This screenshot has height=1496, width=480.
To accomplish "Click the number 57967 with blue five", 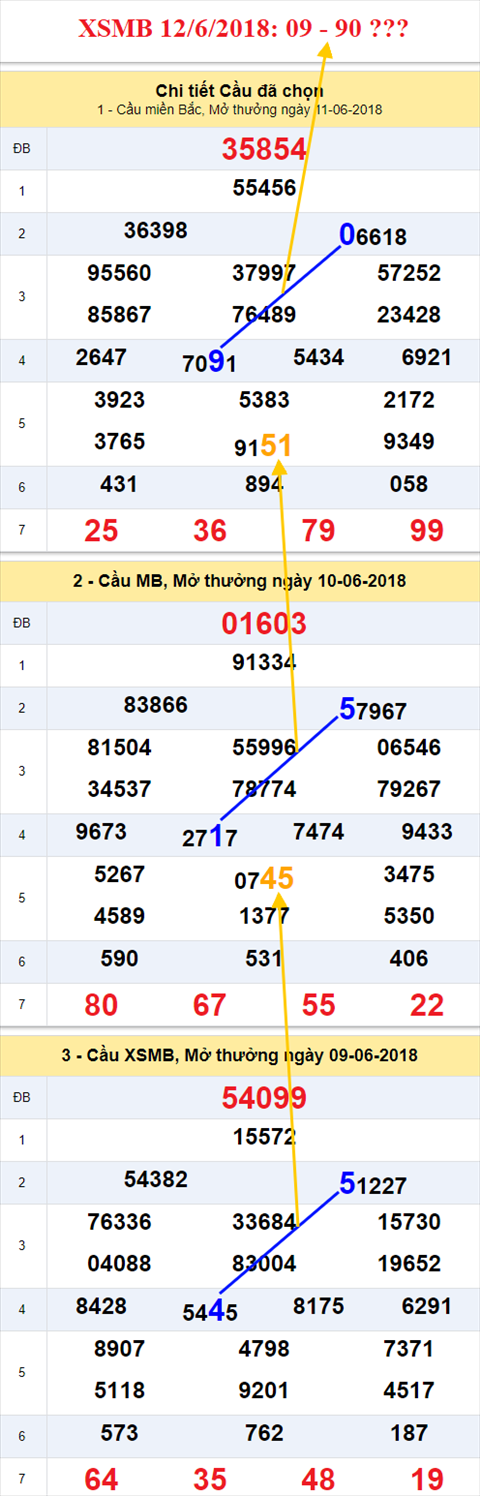I will [373, 710].
